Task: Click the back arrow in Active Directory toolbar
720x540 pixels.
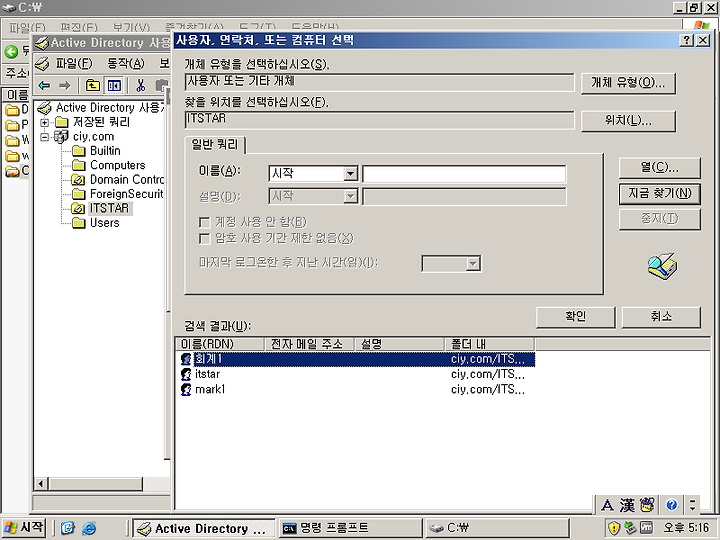Action: click(x=45, y=85)
